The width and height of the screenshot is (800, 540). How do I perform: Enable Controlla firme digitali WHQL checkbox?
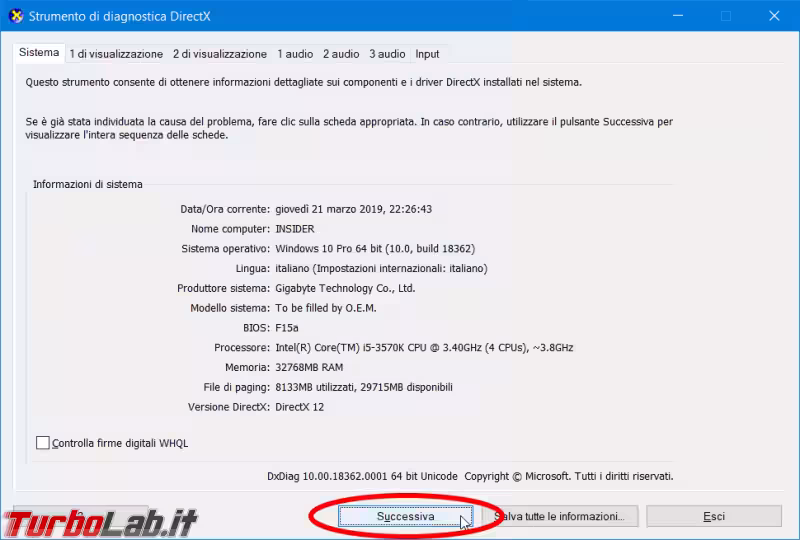coord(43,443)
